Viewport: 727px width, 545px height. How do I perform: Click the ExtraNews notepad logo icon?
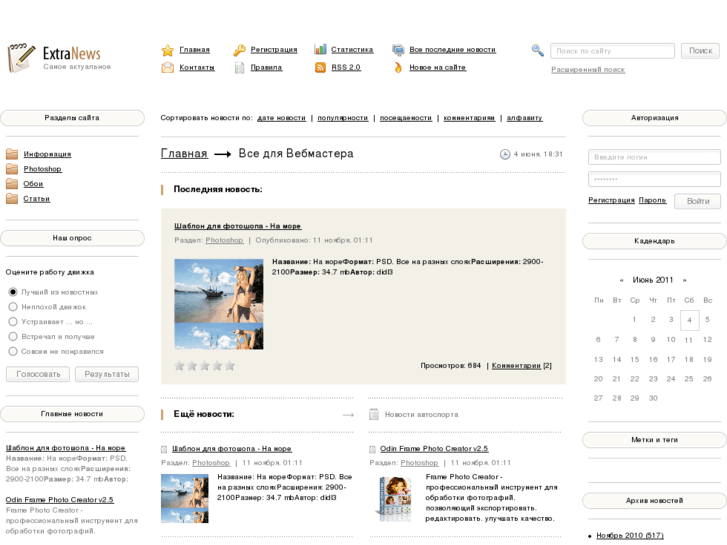click(21, 58)
